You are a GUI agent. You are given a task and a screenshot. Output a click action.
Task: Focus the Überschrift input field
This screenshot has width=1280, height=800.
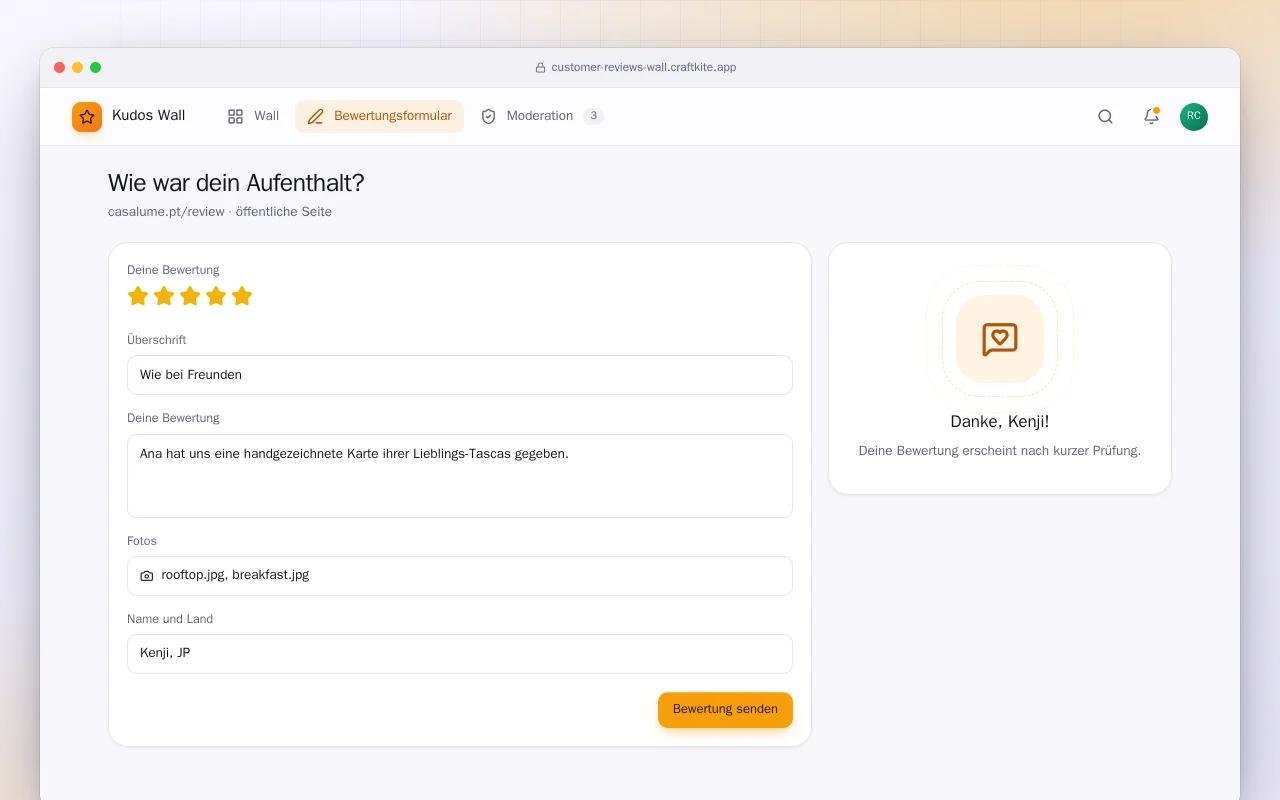pyautogui.click(x=460, y=375)
